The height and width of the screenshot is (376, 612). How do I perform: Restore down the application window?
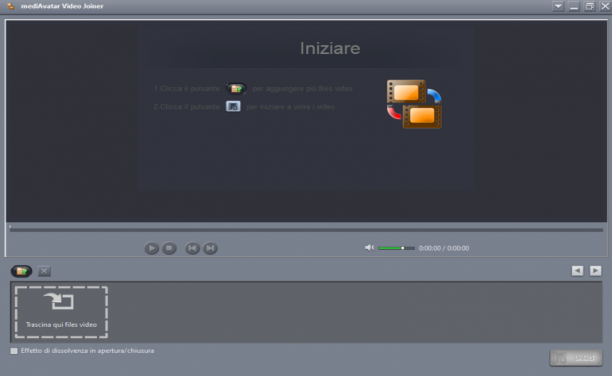(x=589, y=6)
